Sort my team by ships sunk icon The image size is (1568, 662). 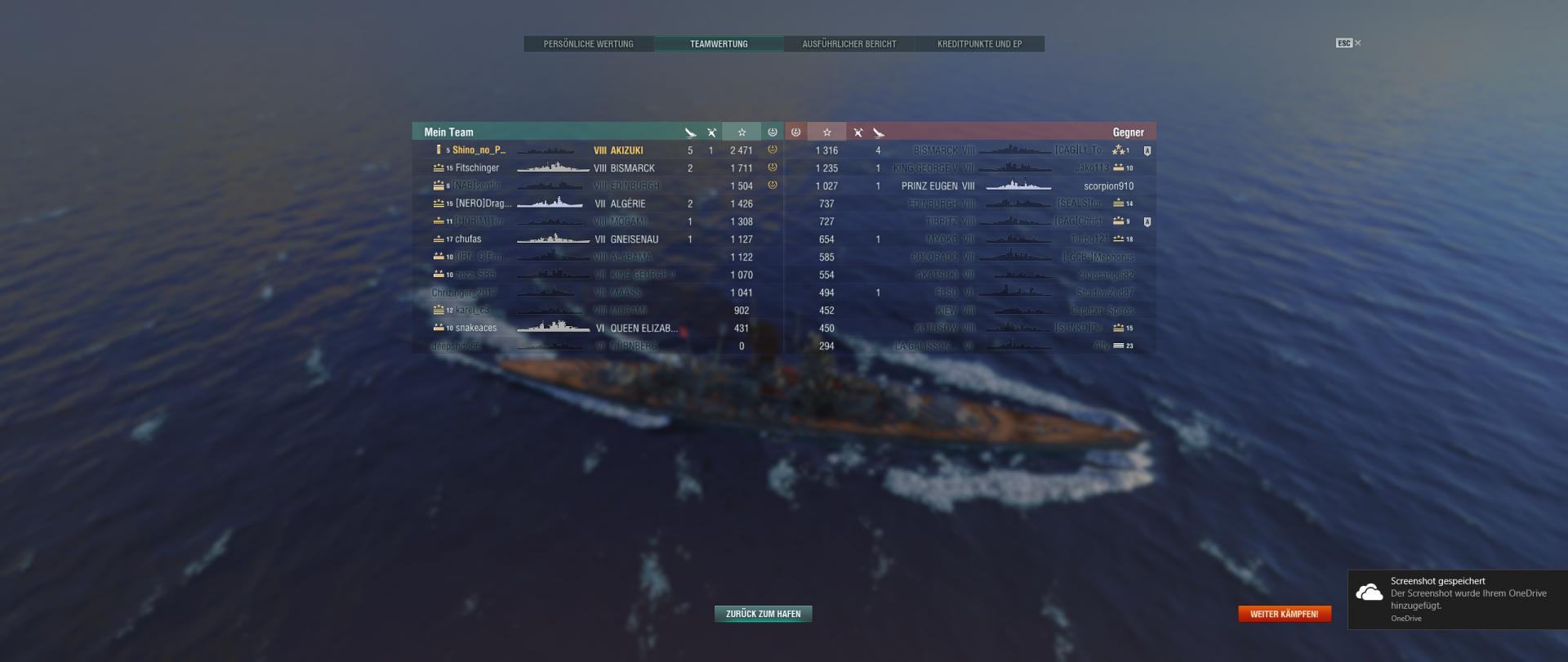click(690, 132)
